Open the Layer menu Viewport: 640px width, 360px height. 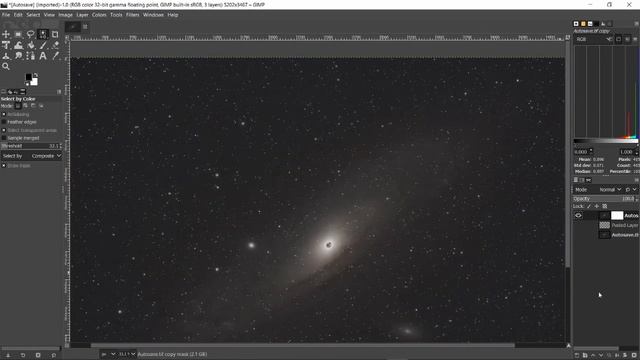click(x=82, y=15)
